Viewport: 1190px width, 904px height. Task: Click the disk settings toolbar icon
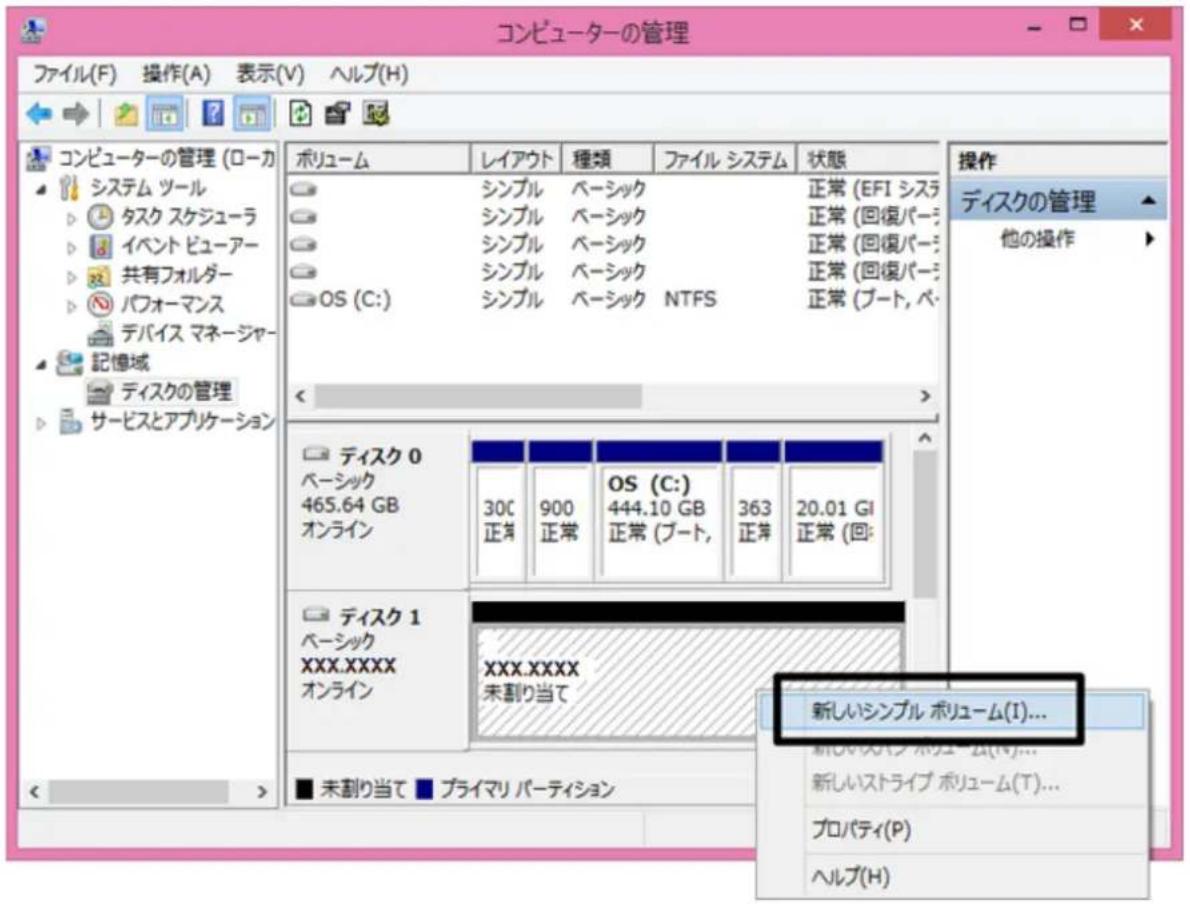click(x=376, y=115)
